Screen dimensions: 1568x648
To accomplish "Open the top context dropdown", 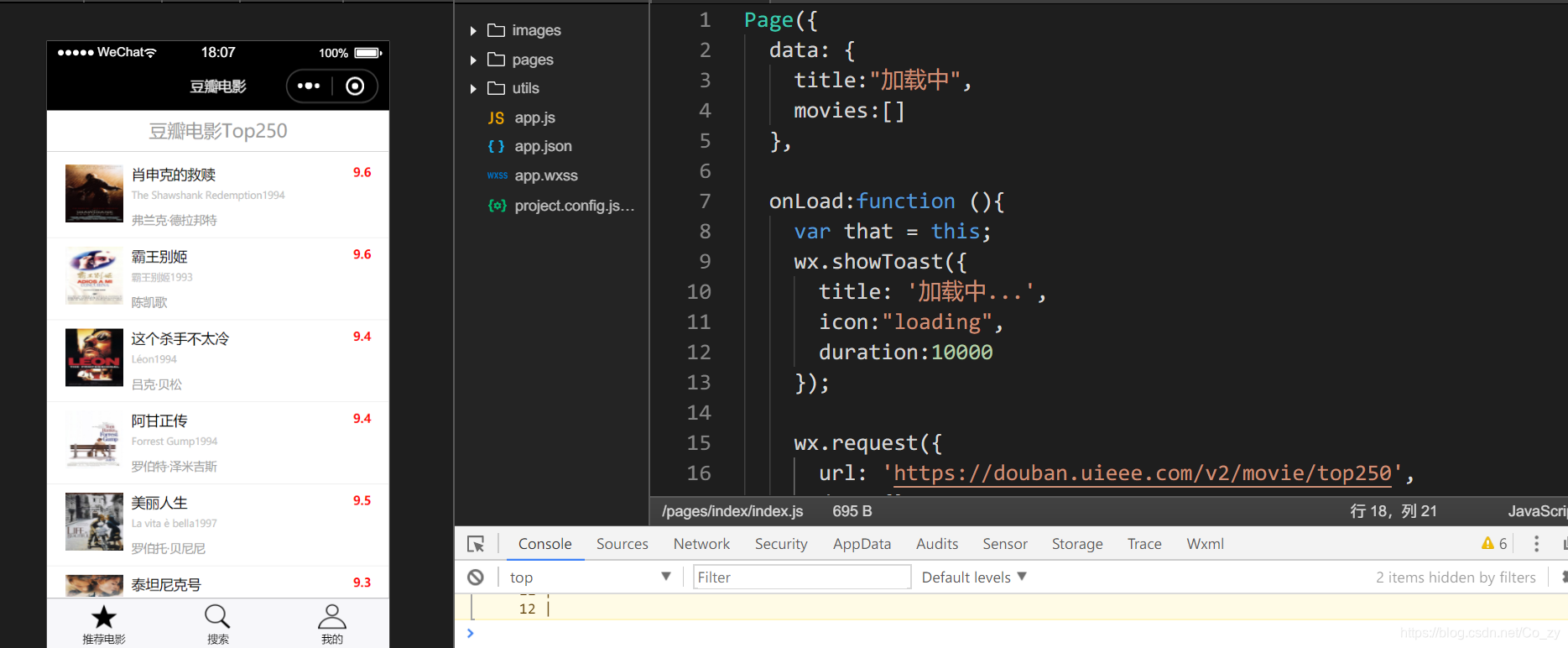I will click(x=590, y=577).
